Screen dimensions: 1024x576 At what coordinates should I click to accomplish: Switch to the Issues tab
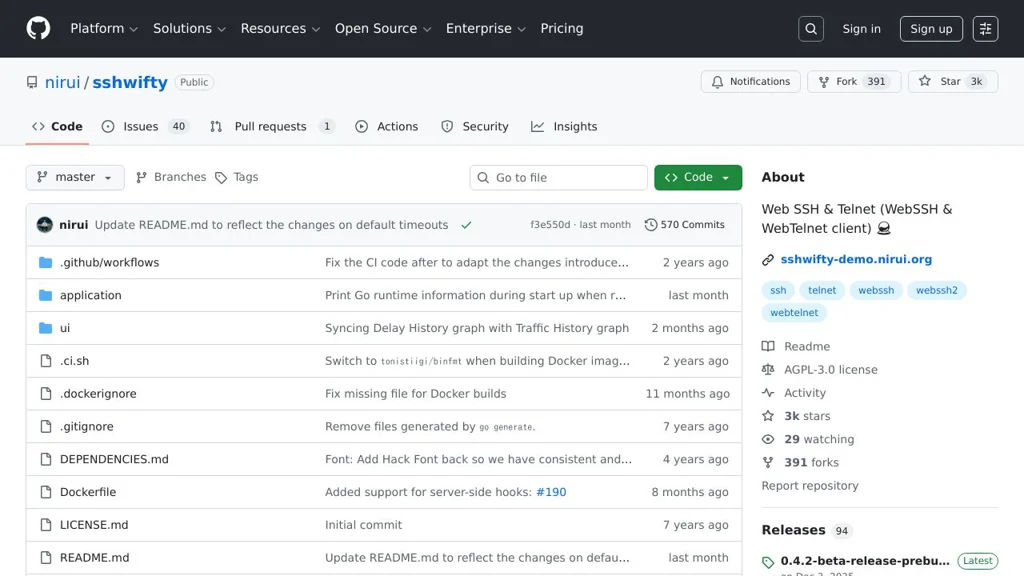pyautogui.click(x=145, y=127)
